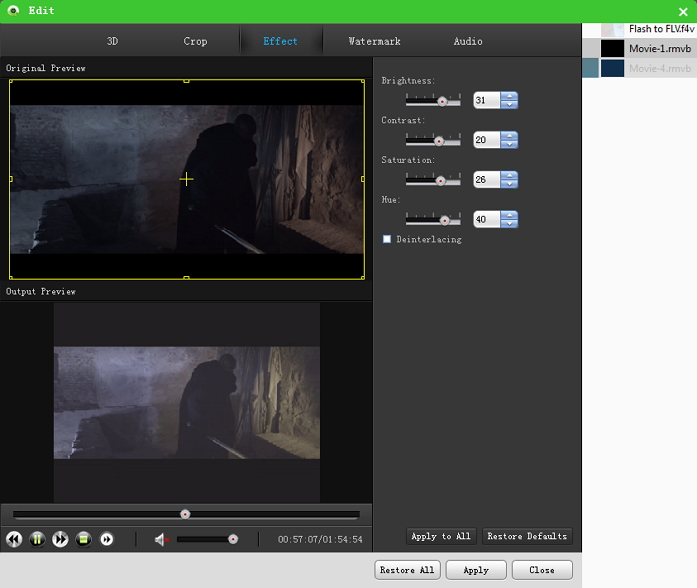The height and width of the screenshot is (588, 697).
Task: Increase Brightness value with up arrow
Action: [x=509, y=96]
